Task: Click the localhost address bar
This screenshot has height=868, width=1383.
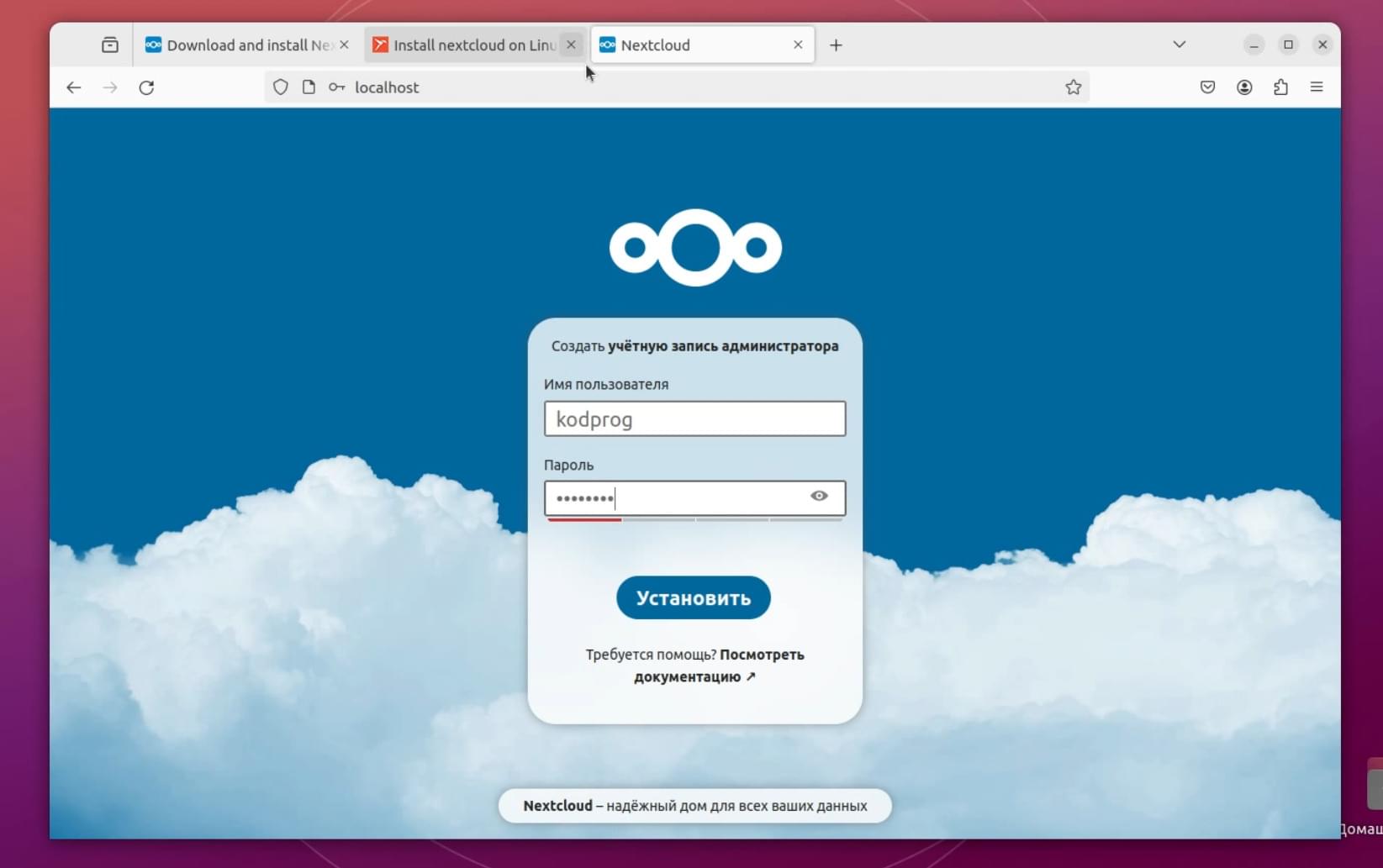Action: [x=677, y=87]
